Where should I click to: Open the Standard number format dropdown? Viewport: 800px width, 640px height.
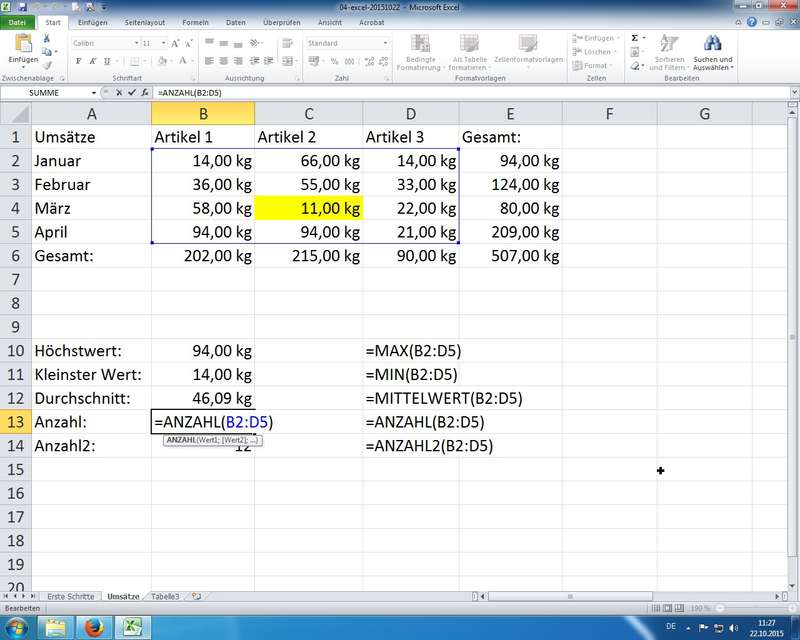(x=384, y=44)
